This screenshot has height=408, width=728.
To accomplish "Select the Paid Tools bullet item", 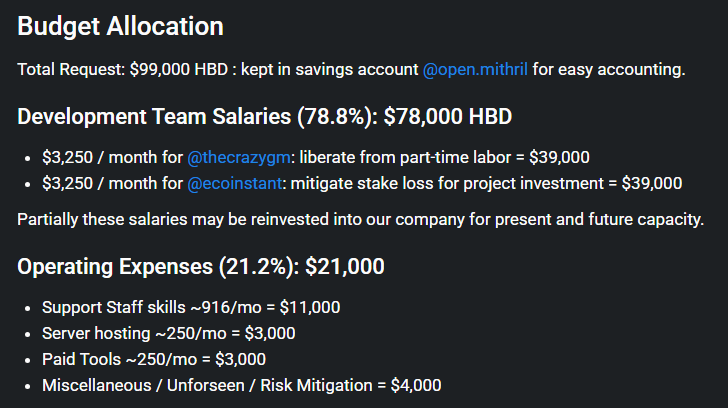I will click(154, 359).
